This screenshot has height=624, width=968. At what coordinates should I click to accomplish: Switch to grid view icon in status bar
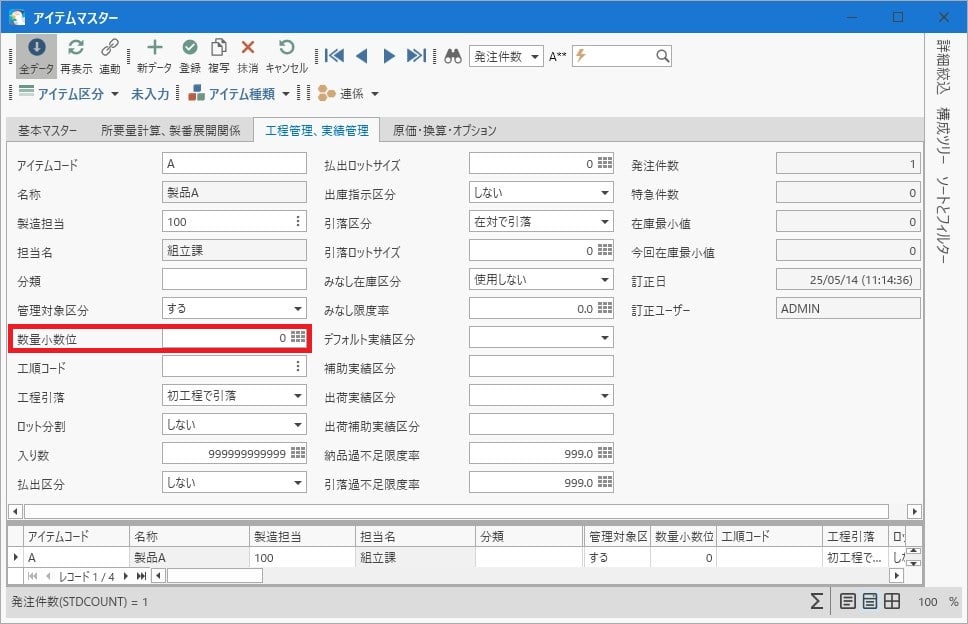[892, 602]
